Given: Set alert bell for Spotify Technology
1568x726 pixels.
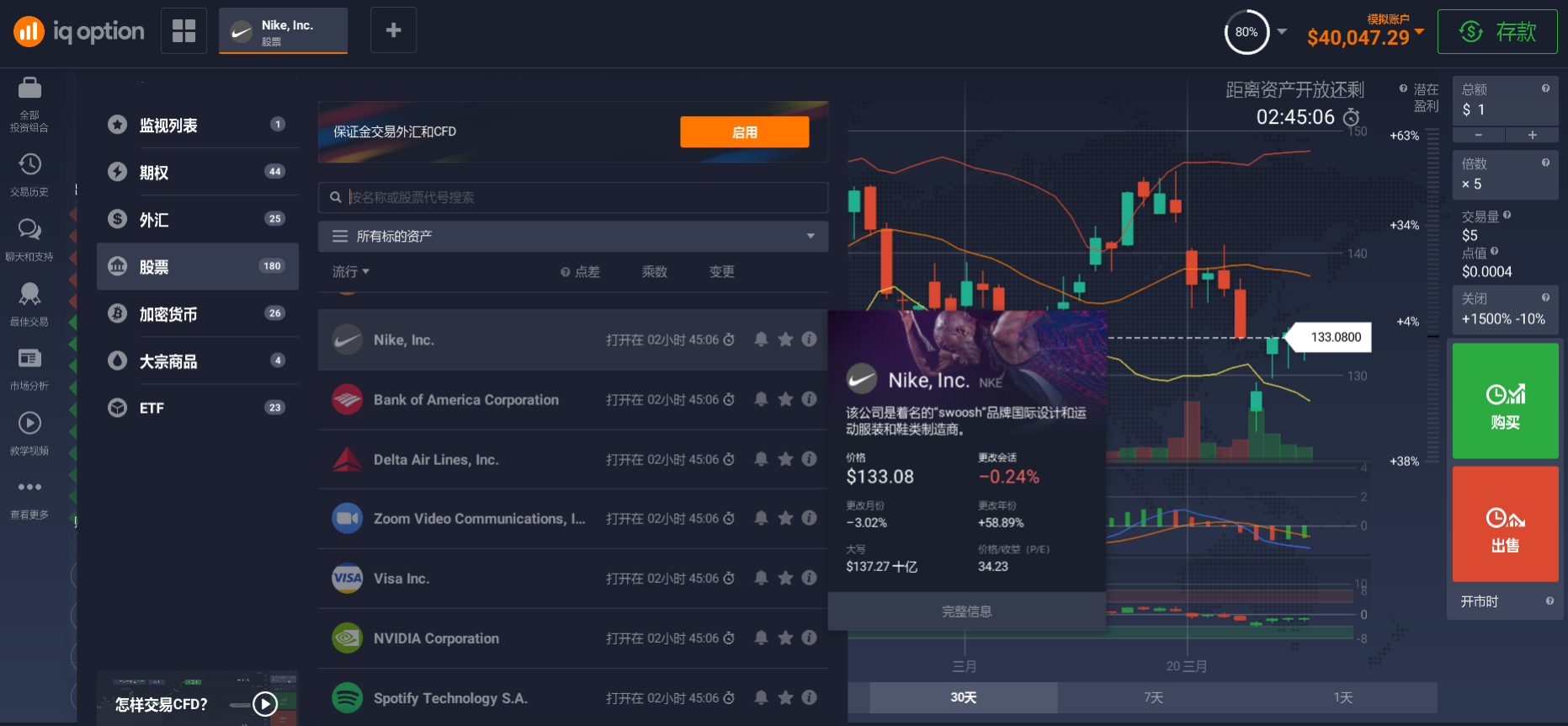Looking at the screenshot, I should pyautogui.click(x=761, y=697).
